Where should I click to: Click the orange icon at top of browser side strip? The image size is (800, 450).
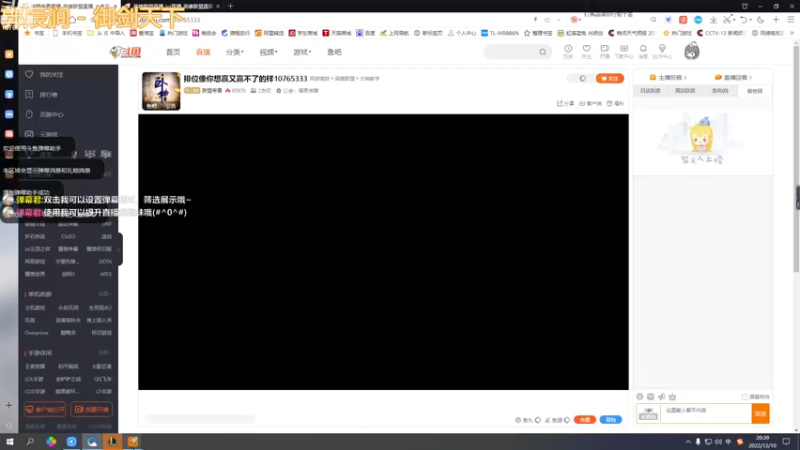point(9,54)
